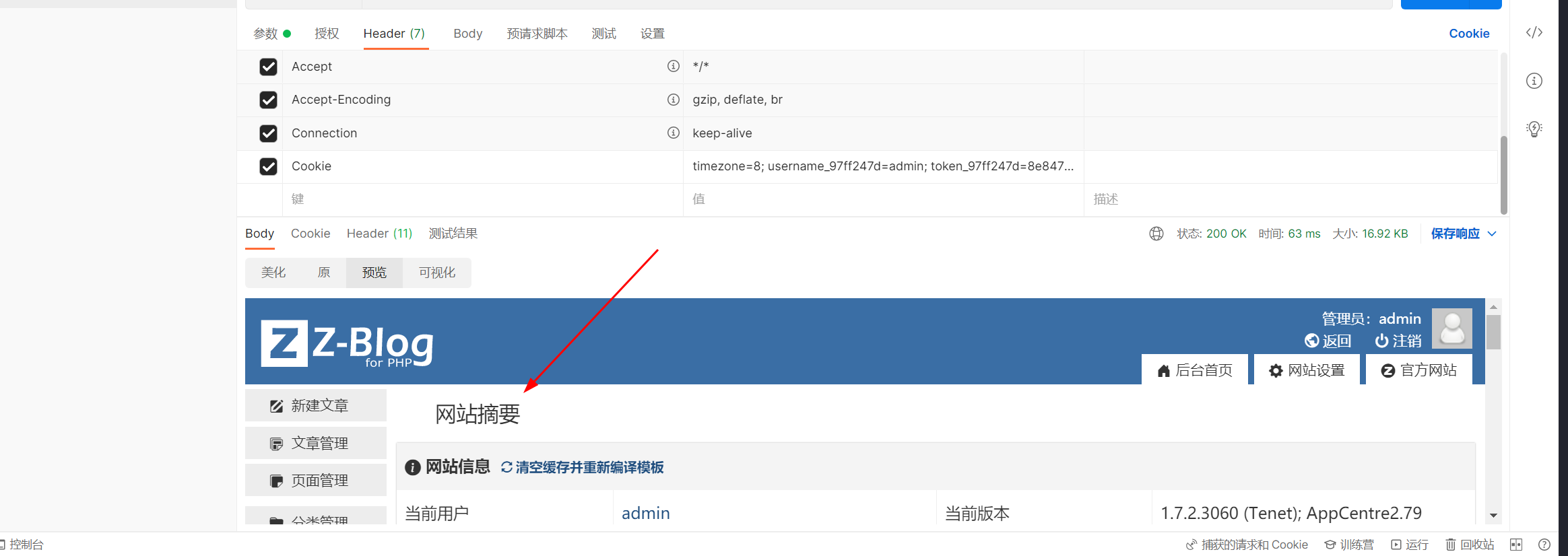Viewport: 1568px width, 556px height.
Task: Click 保存响应 text button
Action: tap(1455, 234)
